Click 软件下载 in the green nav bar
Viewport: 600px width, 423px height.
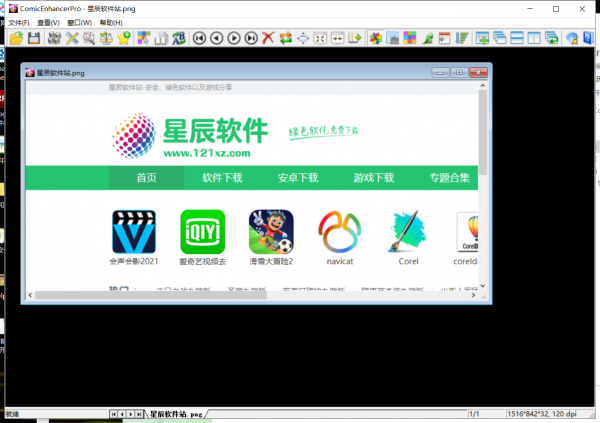222,178
